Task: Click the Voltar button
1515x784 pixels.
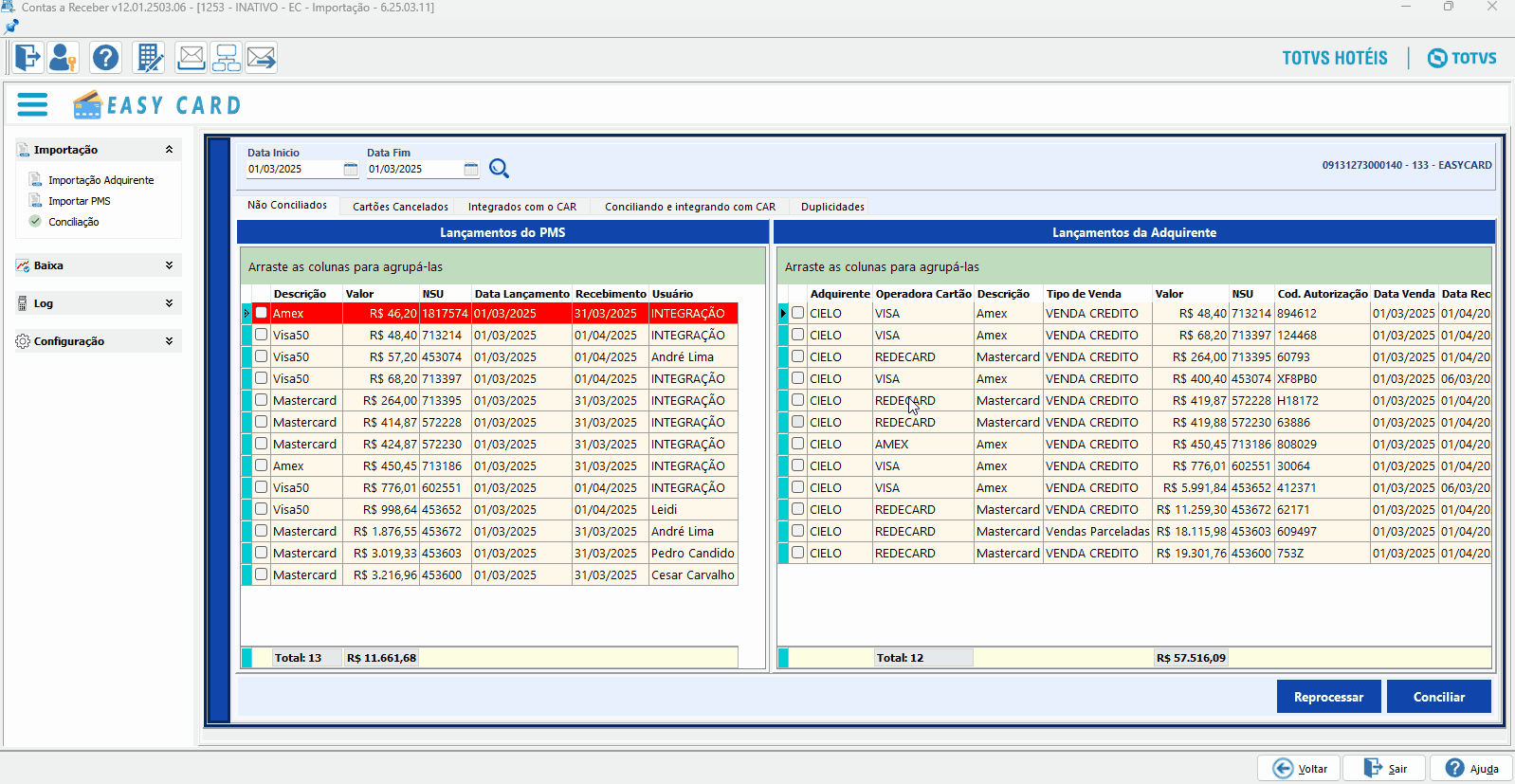Action: pos(1300,768)
